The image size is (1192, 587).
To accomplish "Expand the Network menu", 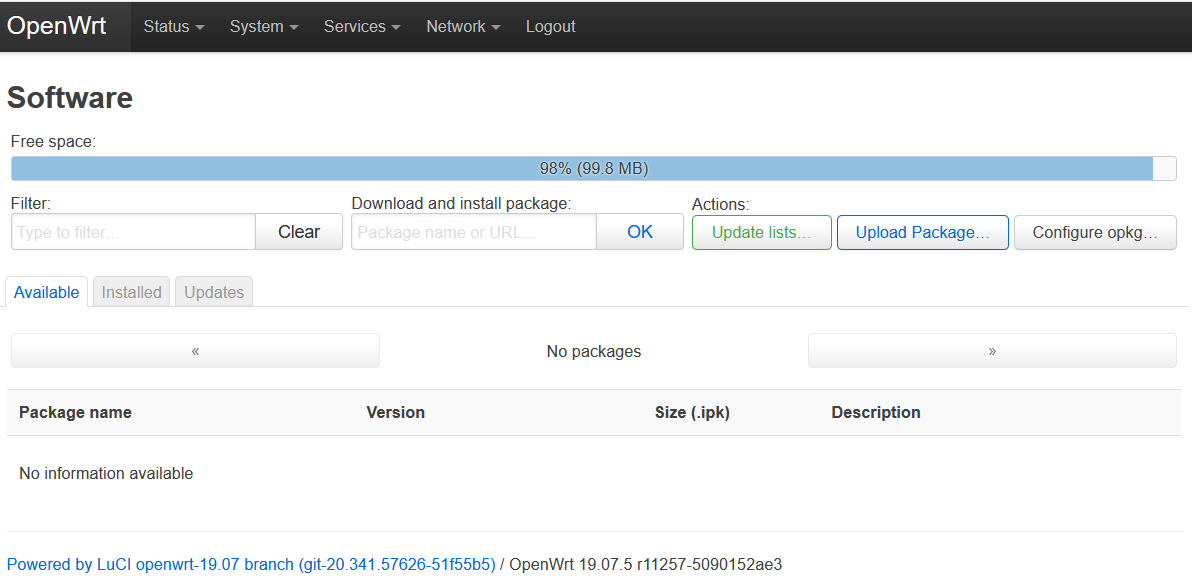I will tap(463, 27).
